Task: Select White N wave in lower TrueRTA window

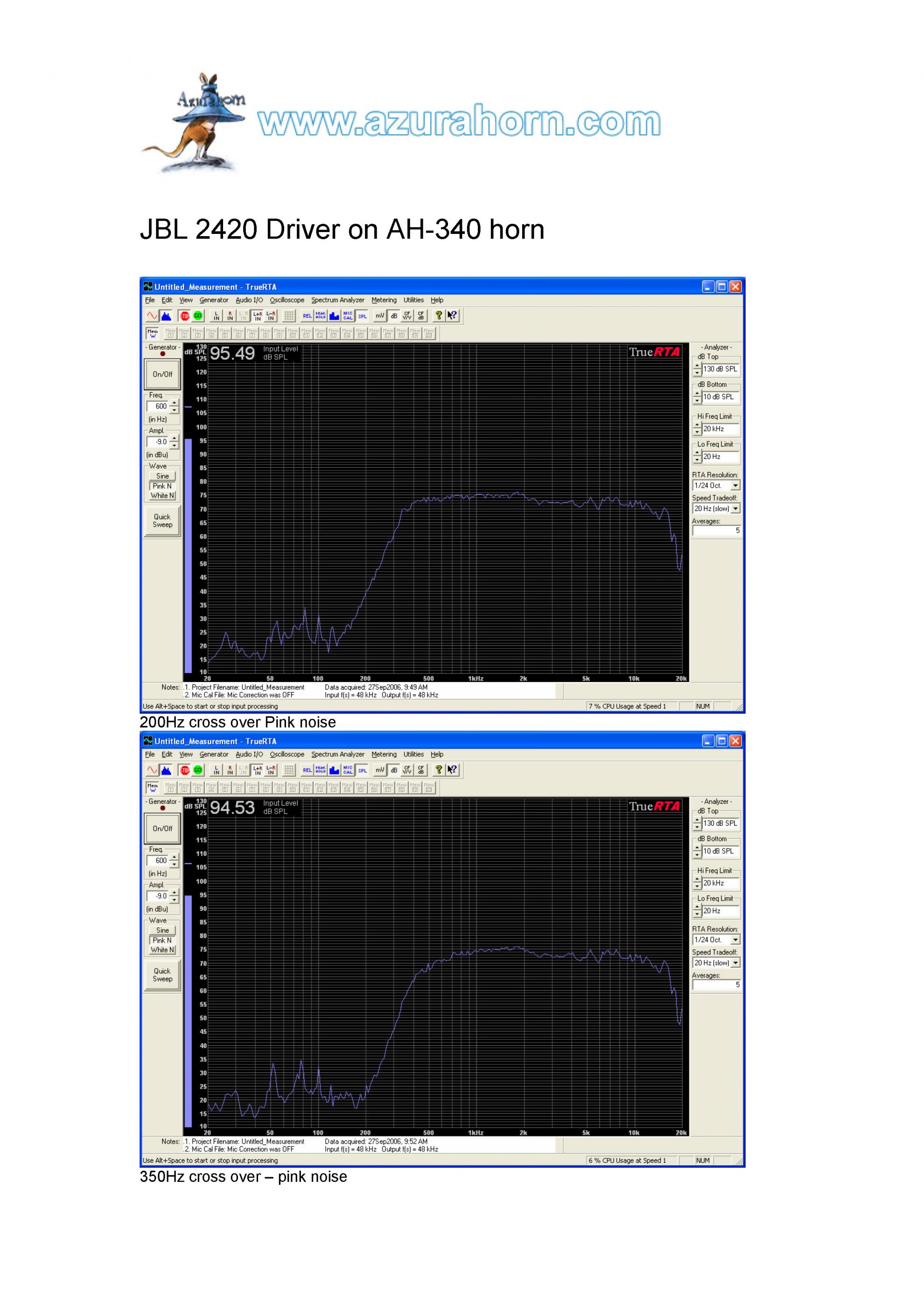Action: click(x=163, y=949)
